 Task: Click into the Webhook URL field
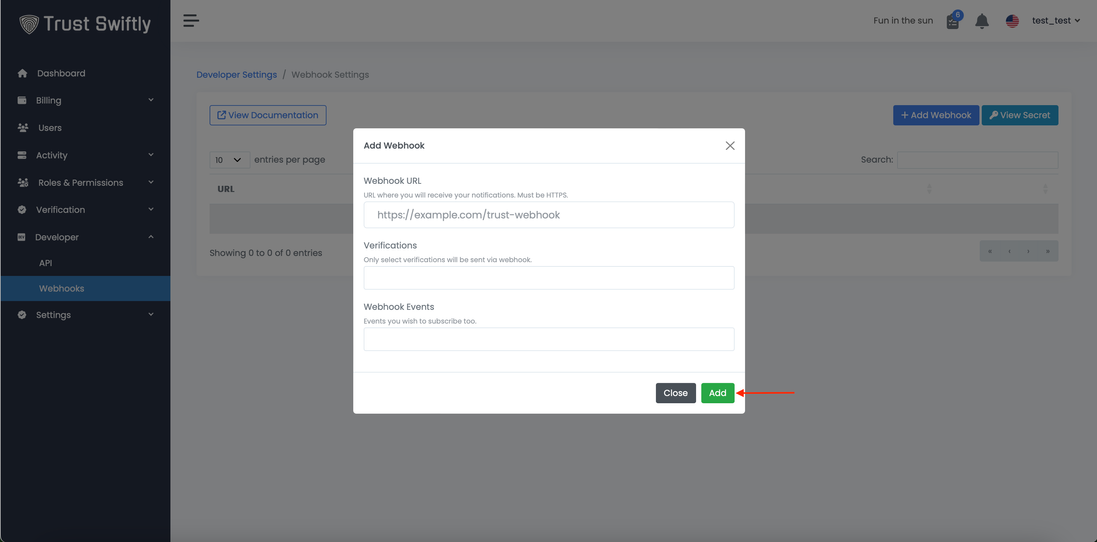pos(548,215)
